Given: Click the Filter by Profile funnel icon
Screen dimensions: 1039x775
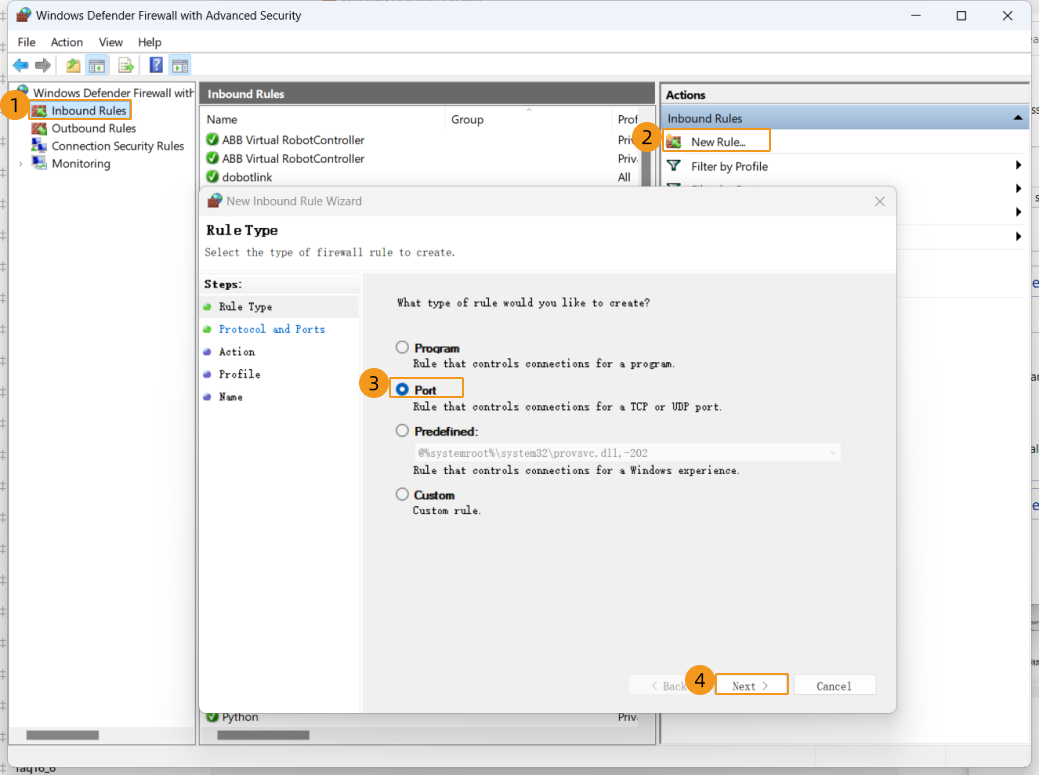Looking at the screenshot, I should click(674, 166).
